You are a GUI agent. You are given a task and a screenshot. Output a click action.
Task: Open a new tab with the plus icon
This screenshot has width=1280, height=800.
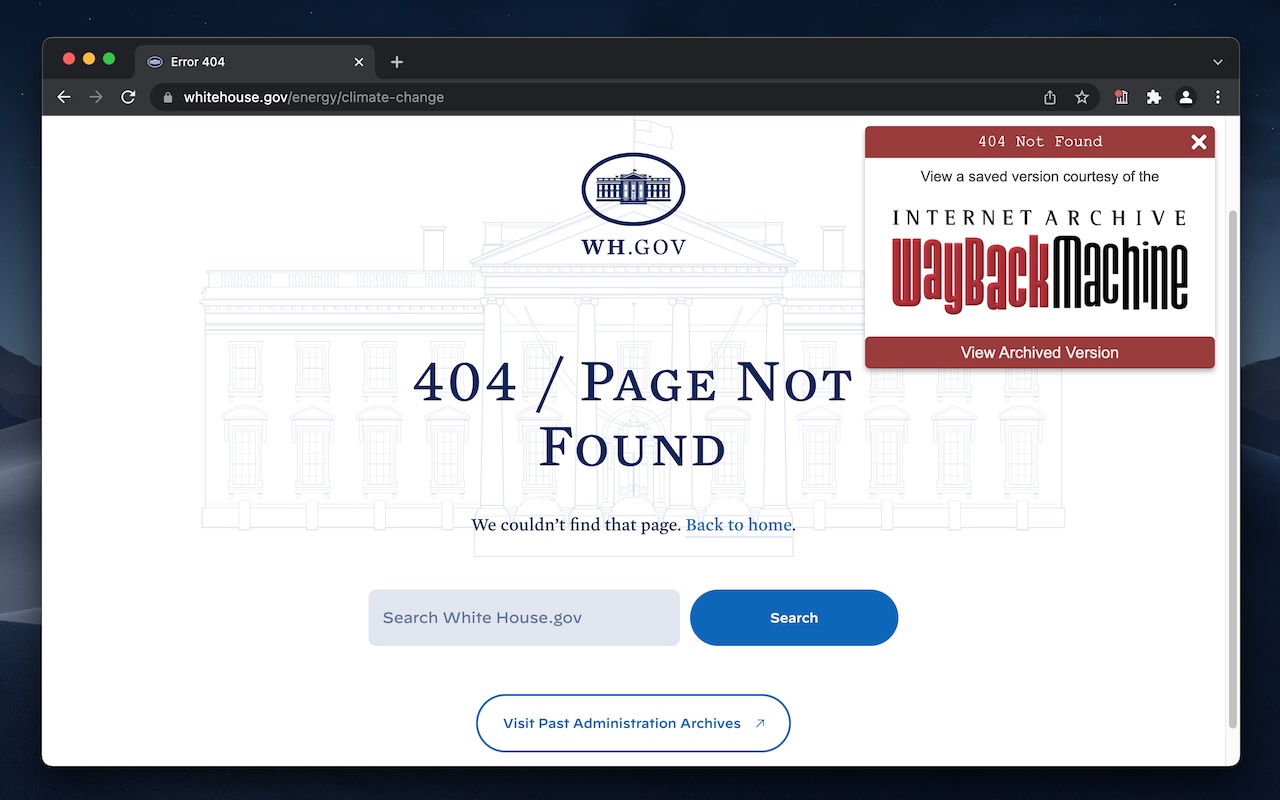(396, 61)
